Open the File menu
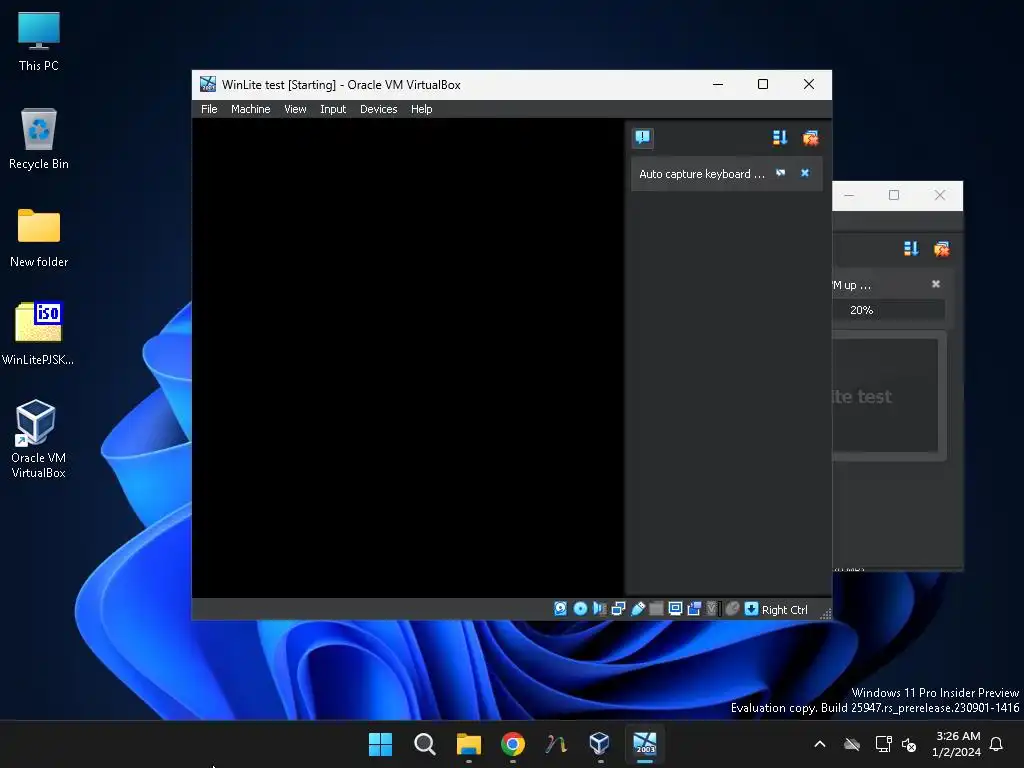Image resolution: width=1024 pixels, height=768 pixels. click(x=209, y=109)
